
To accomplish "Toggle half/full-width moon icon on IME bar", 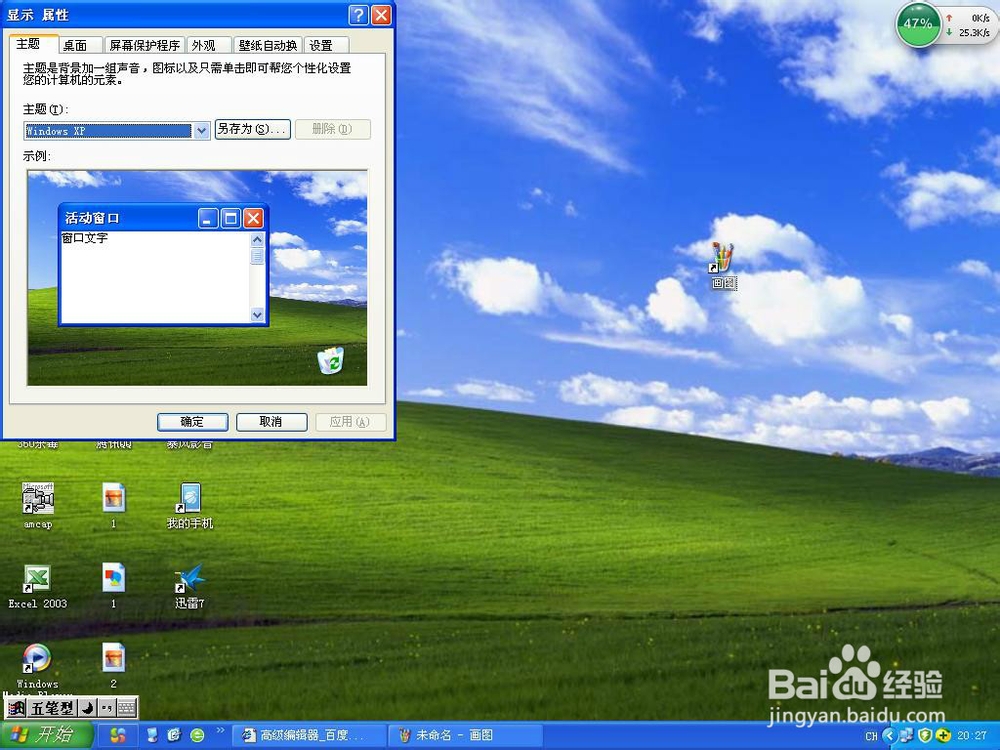I will pos(87,707).
